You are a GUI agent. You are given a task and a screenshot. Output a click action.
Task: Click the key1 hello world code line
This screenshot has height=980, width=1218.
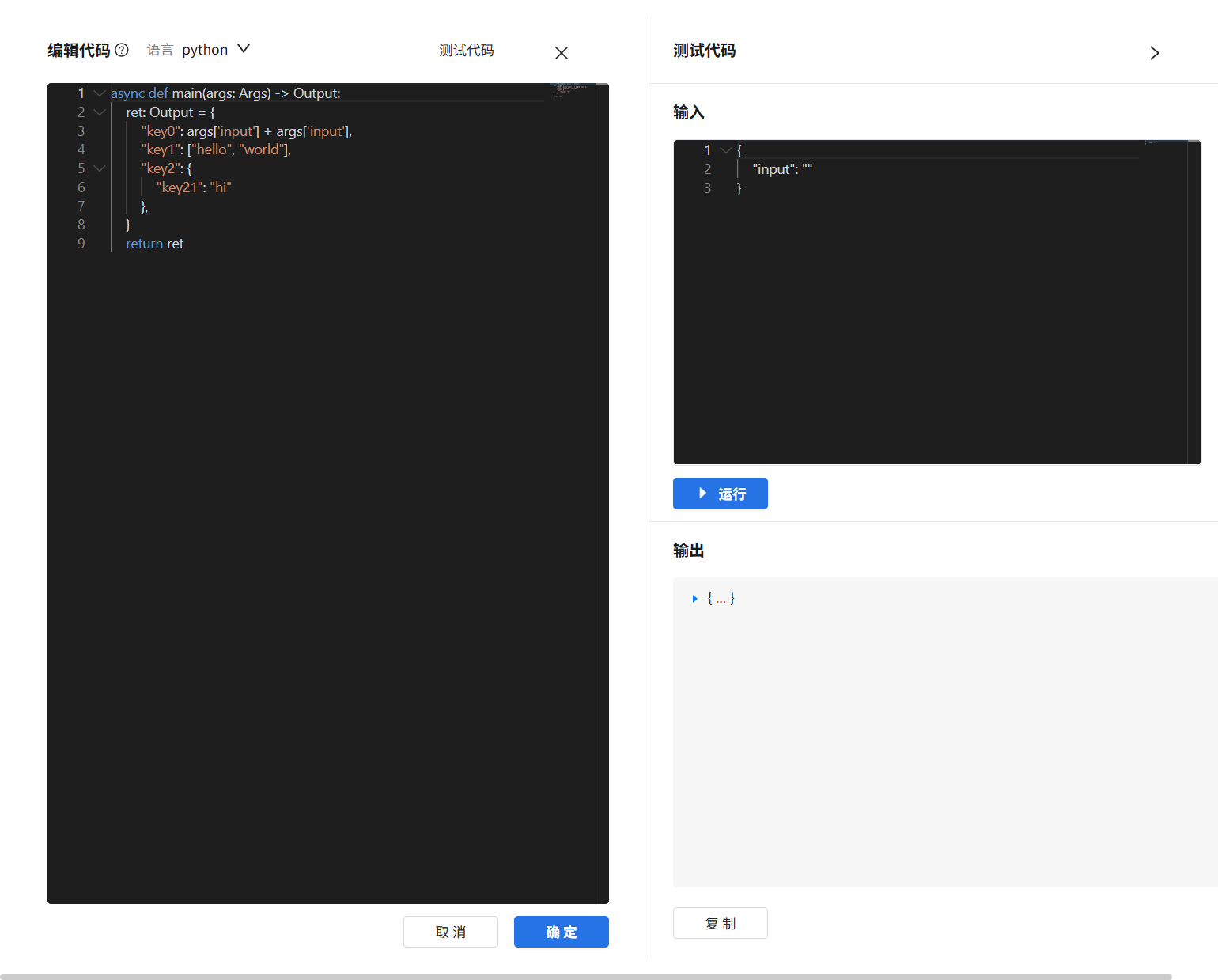[x=217, y=149]
